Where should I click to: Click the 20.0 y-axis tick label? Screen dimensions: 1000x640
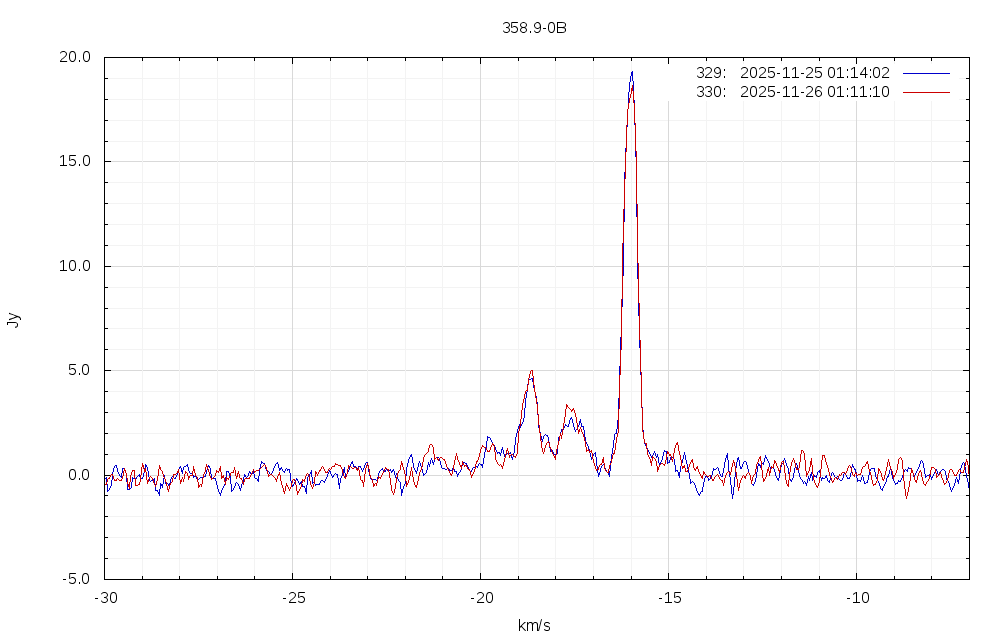[75, 57]
